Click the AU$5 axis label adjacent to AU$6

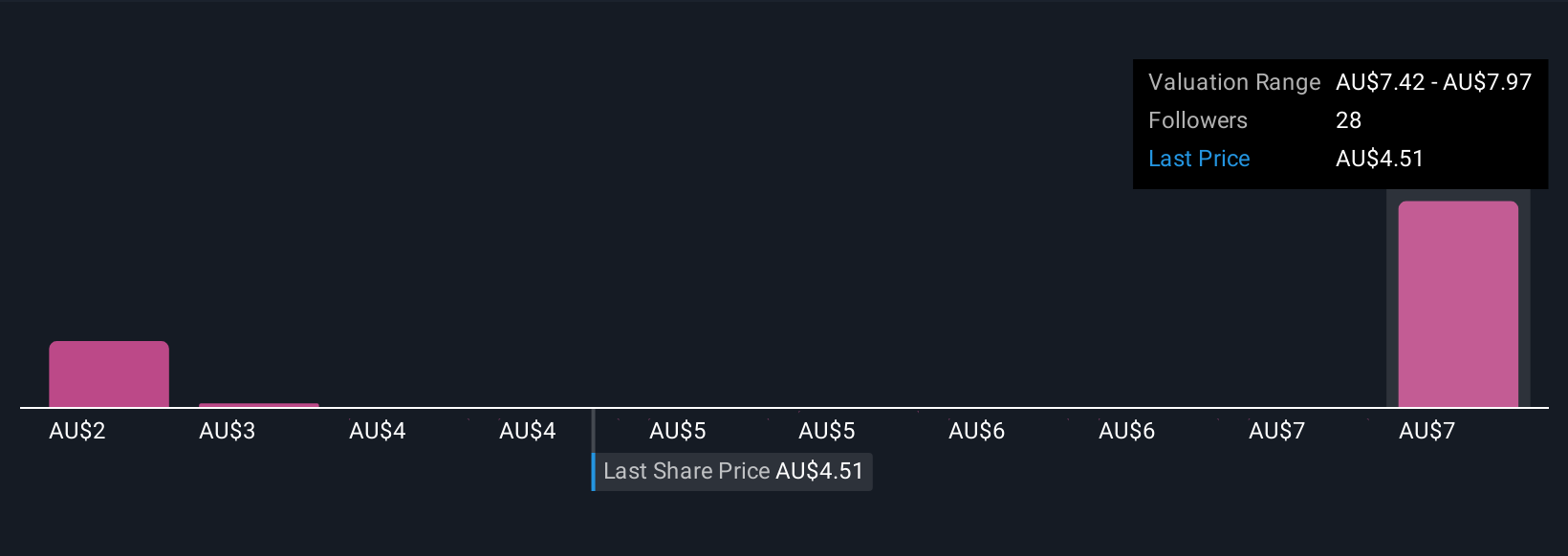tap(827, 431)
